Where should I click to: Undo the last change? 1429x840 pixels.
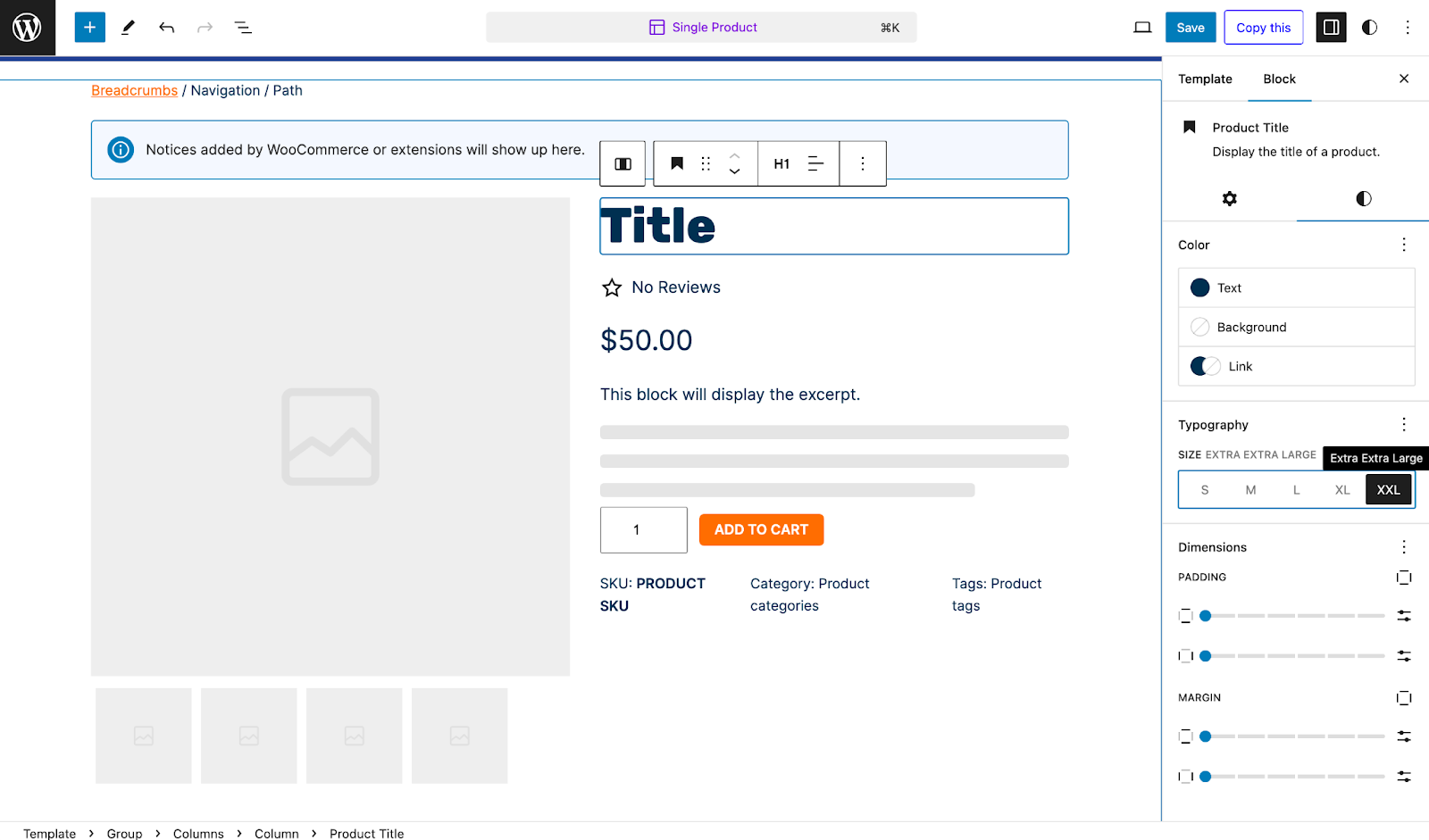(x=166, y=28)
